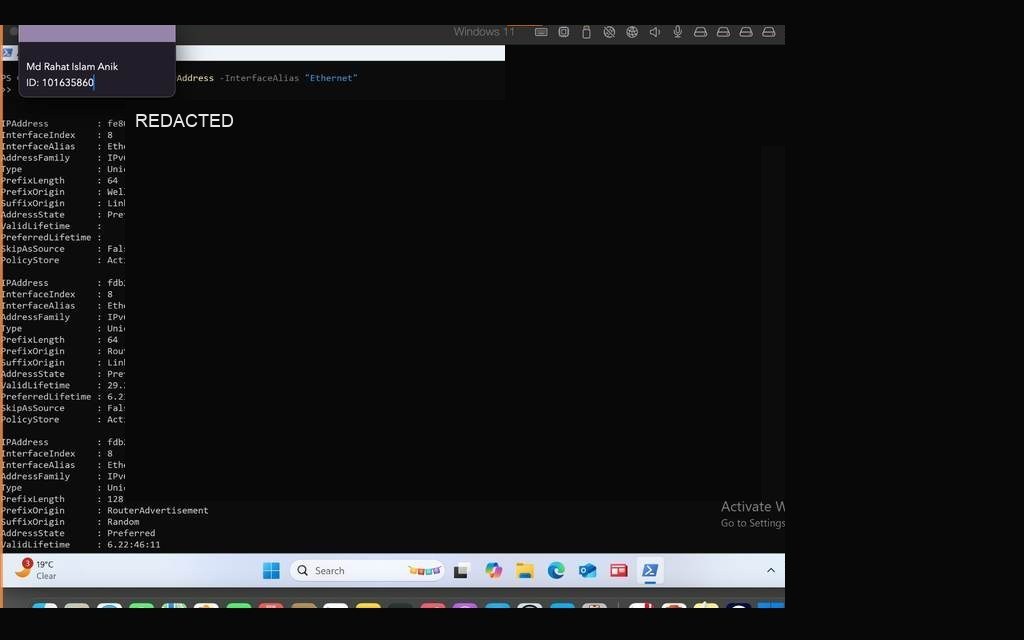Click the PrefixOrigin row starting with Wel
This screenshot has width=1024, height=640.
[63, 192]
